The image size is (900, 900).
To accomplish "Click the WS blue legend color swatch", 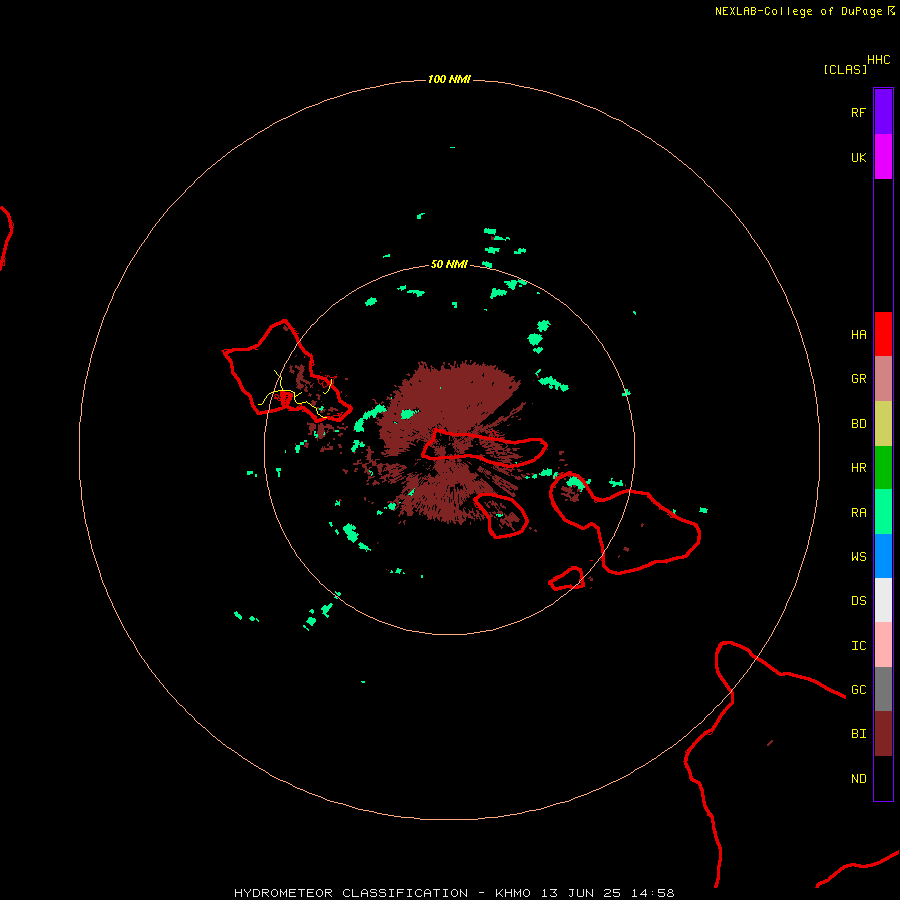I will 883,556.
